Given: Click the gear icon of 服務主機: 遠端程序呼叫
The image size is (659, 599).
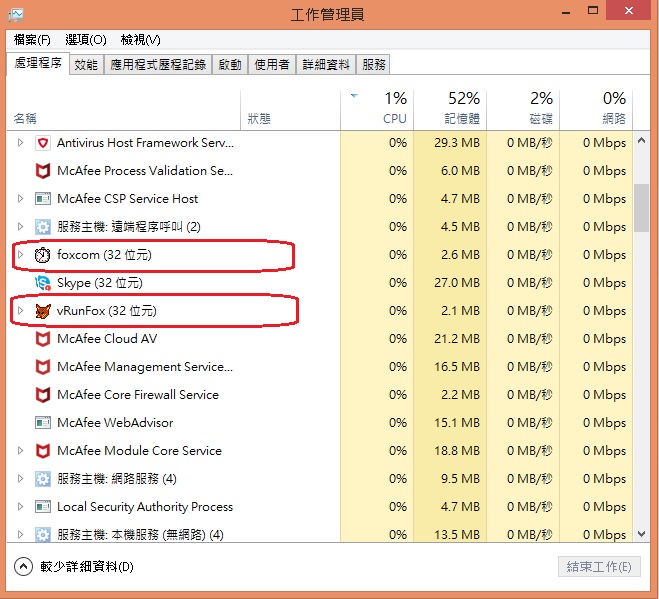Looking at the screenshot, I should [42, 227].
